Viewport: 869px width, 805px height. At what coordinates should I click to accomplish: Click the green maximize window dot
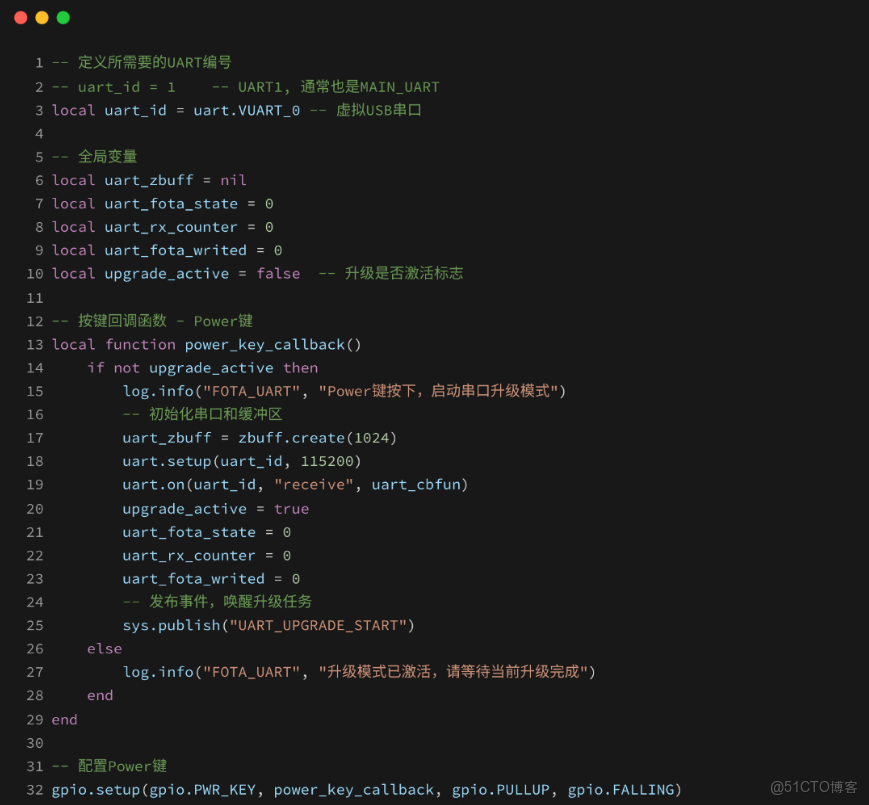click(x=63, y=18)
